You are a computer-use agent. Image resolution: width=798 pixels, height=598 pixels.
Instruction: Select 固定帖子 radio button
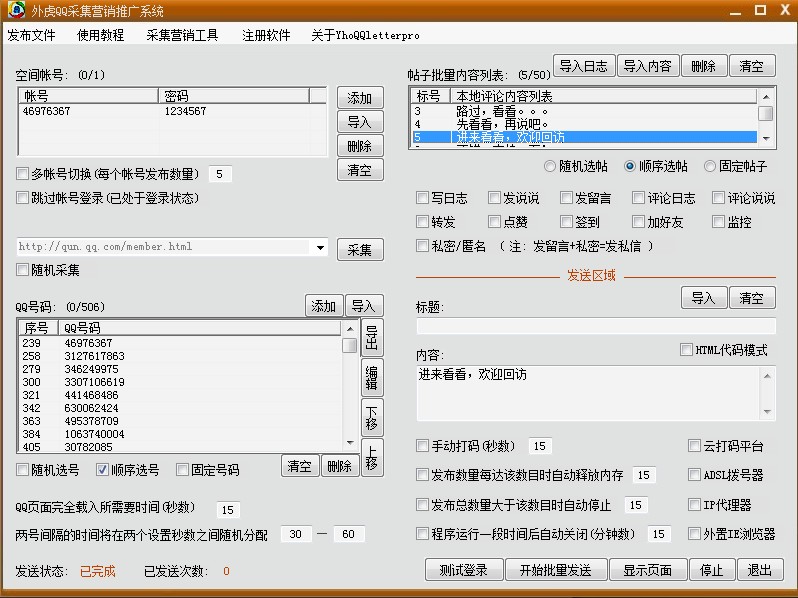pos(709,166)
